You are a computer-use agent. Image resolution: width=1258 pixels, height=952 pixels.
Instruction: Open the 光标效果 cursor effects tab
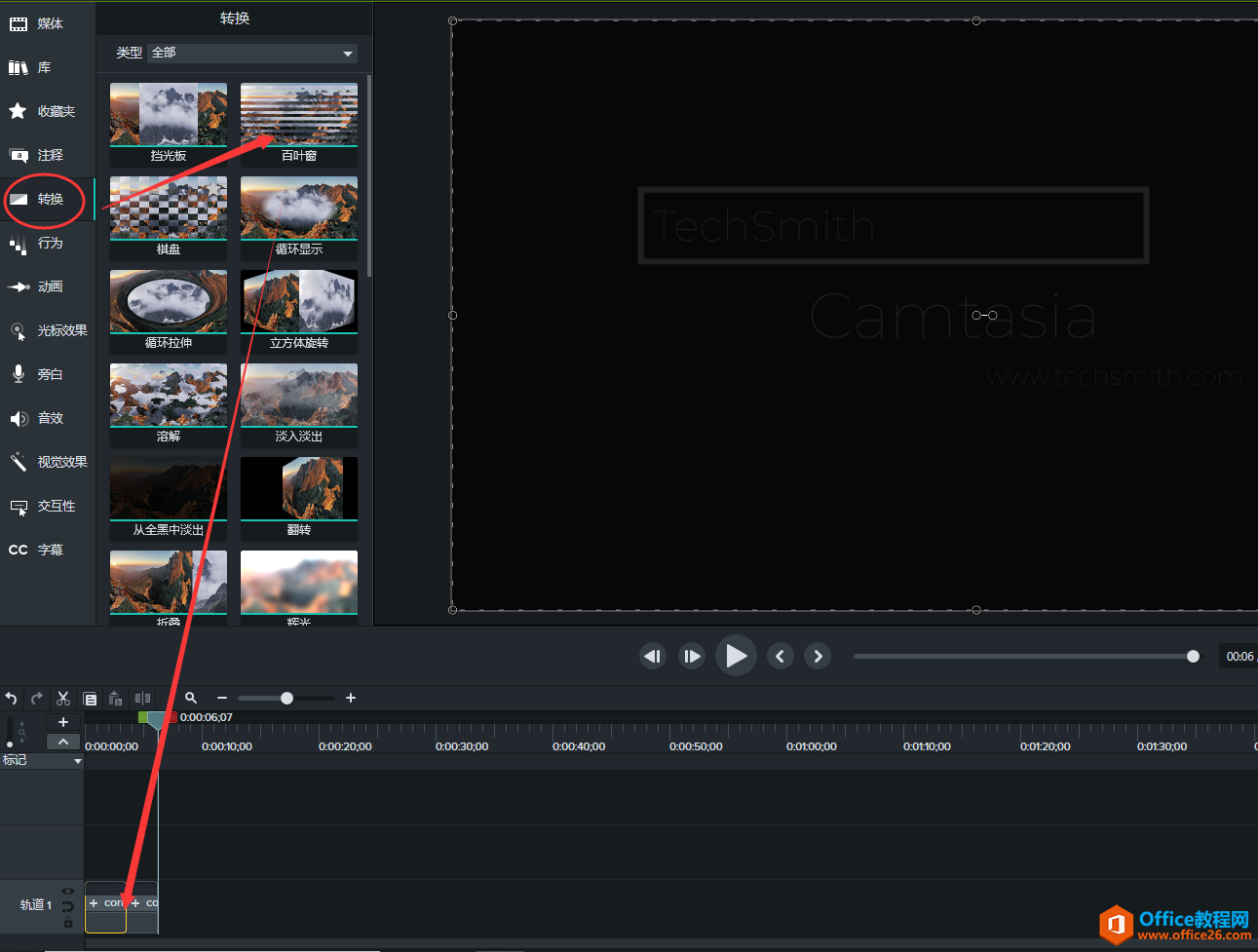click(49, 330)
